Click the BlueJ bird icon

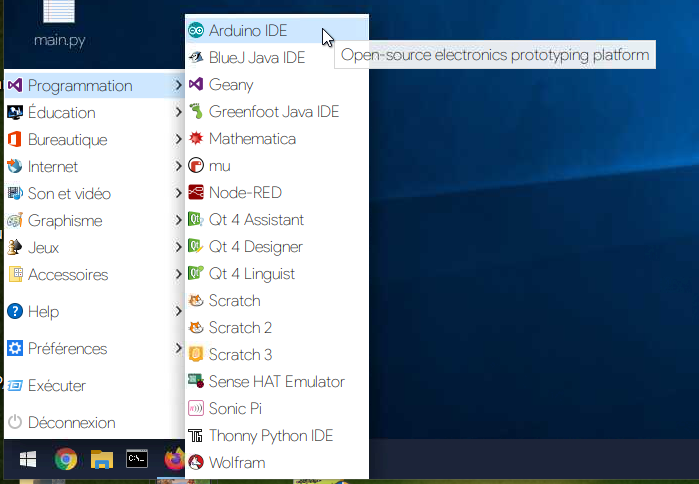(196, 57)
